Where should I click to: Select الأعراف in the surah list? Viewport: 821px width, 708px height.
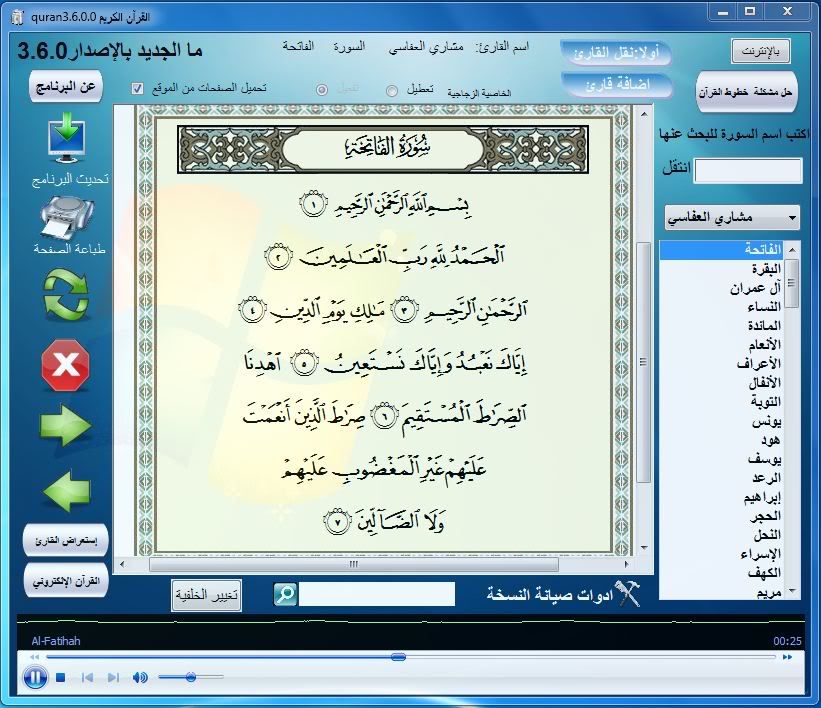coord(721,363)
